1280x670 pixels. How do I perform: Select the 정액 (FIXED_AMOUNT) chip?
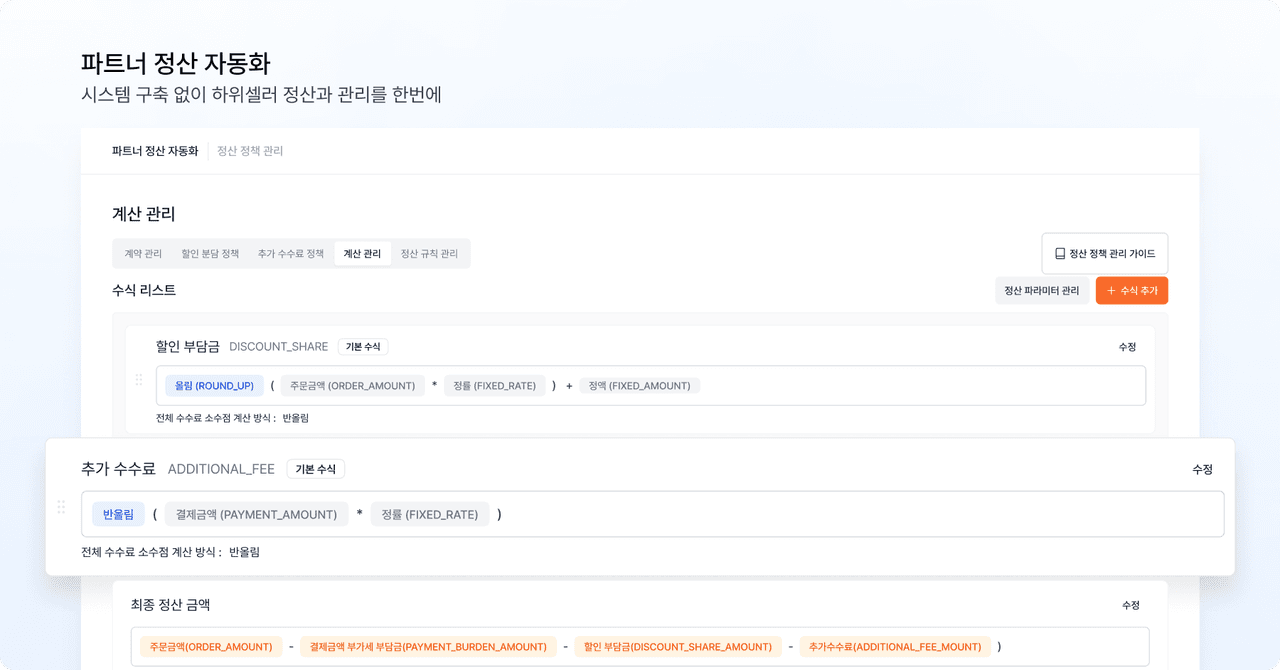click(639, 386)
